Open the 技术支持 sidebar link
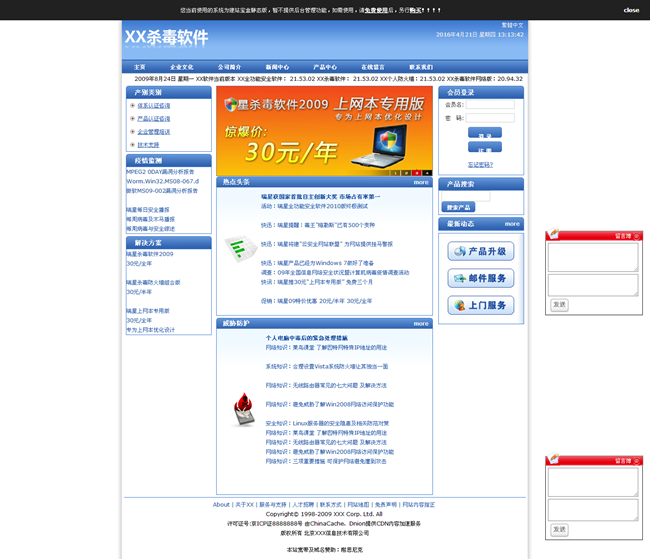The image size is (650, 559). click(148, 145)
